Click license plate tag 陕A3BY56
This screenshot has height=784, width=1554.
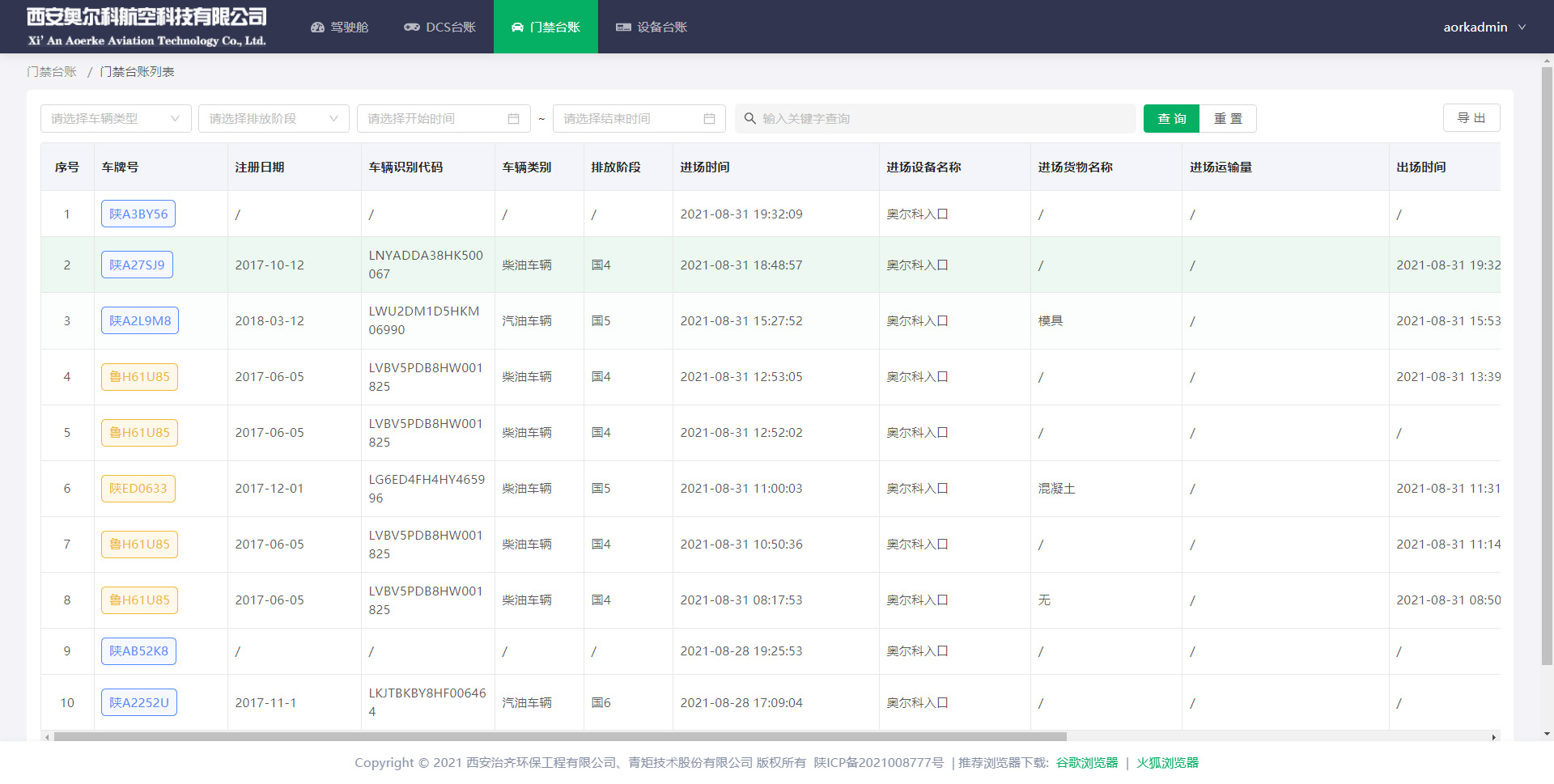click(x=138, y=214)
